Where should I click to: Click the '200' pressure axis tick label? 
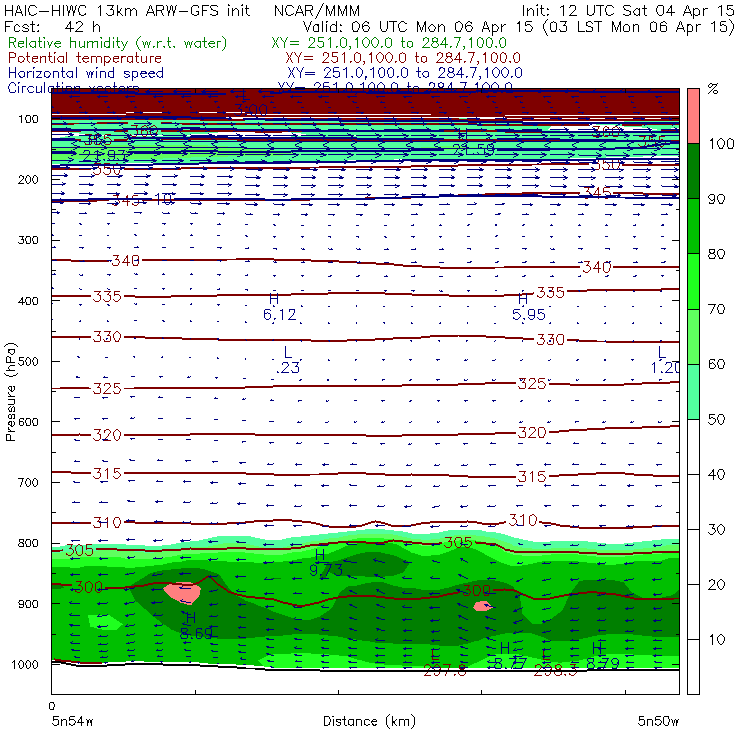point(28,180)
